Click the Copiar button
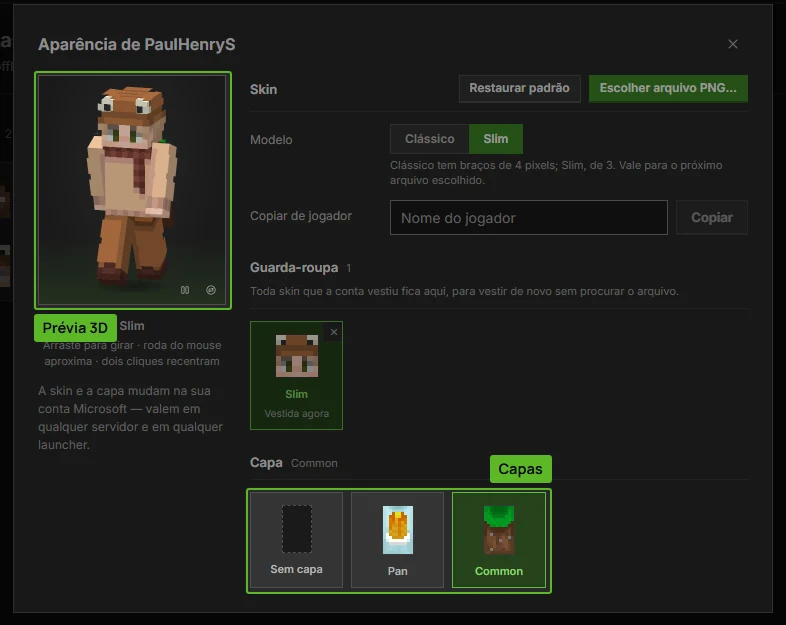 tap(712, 218)
